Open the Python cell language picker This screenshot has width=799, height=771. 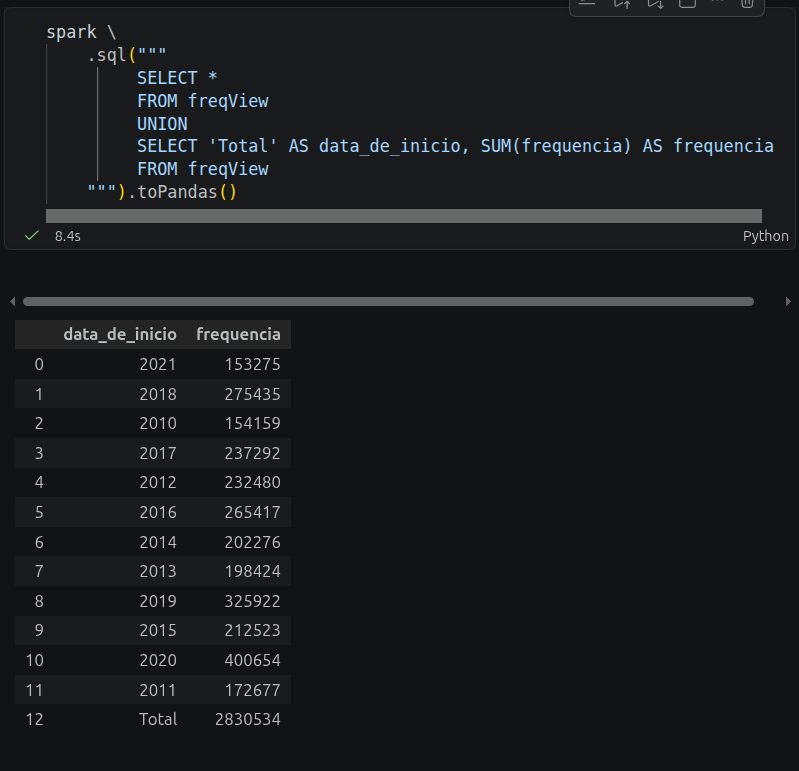coord(765,236)
